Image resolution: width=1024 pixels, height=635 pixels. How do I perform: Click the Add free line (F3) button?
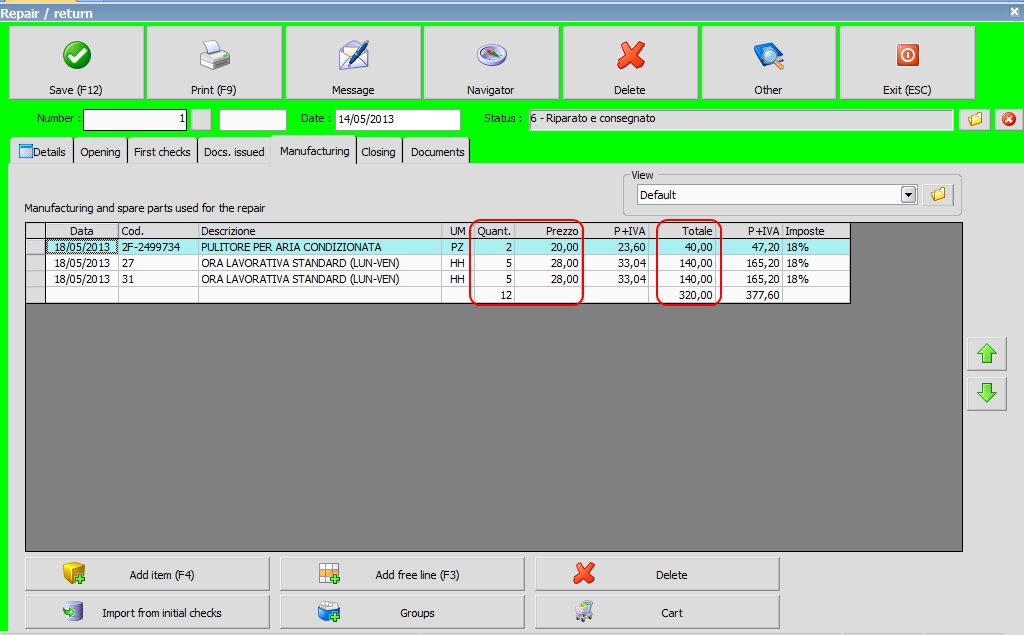402,574
